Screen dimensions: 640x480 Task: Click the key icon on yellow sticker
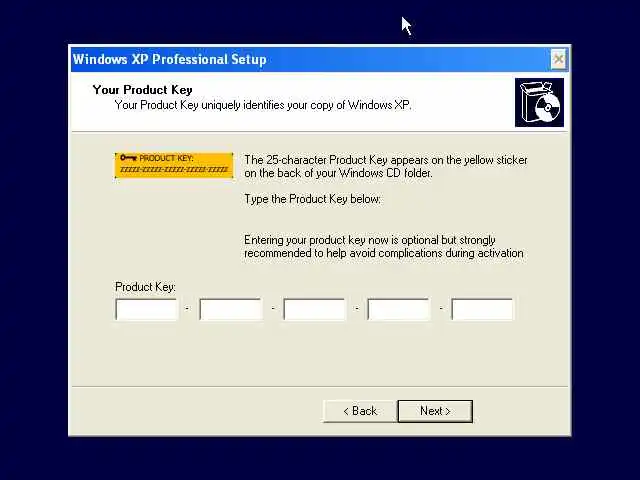pos(128,158)
